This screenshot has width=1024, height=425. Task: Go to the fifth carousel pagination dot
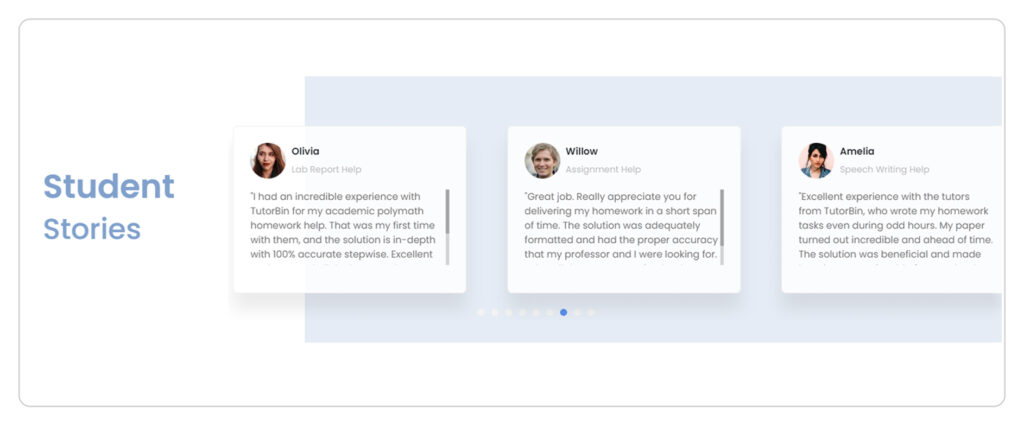pos(536,313)
